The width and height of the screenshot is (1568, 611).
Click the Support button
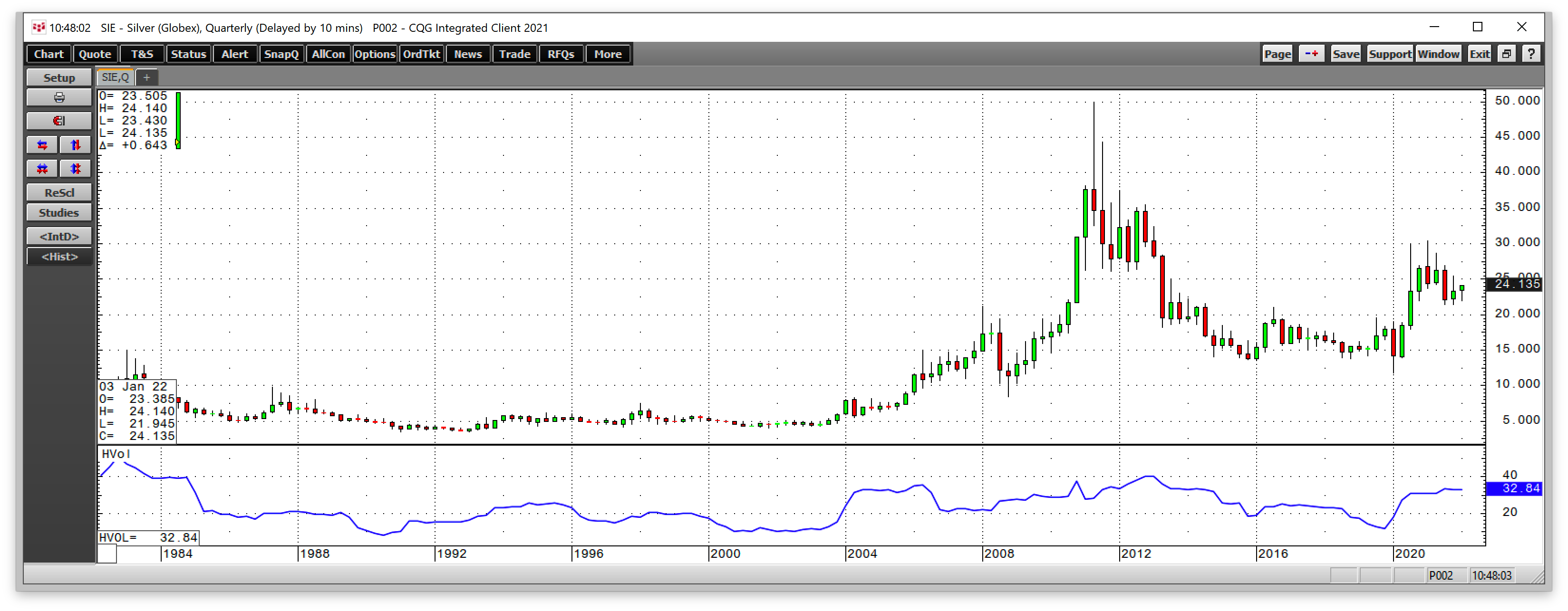[1390, 54]
